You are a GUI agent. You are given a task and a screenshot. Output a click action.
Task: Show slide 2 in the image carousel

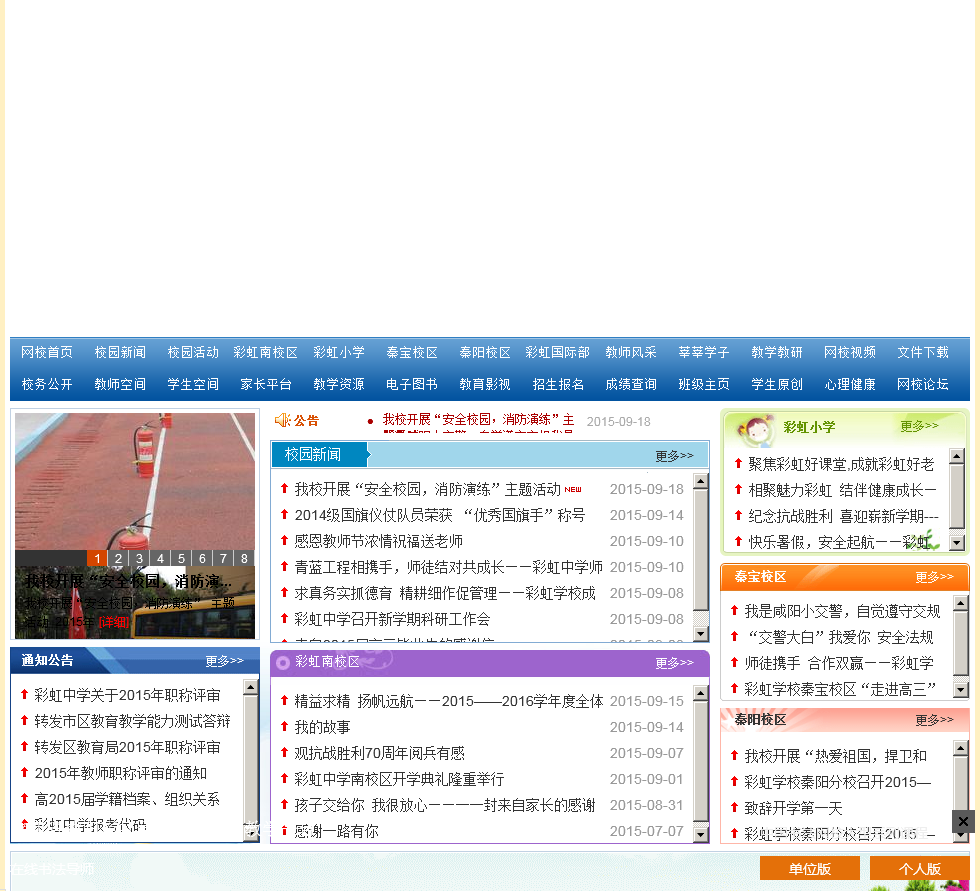click(118, 558)
